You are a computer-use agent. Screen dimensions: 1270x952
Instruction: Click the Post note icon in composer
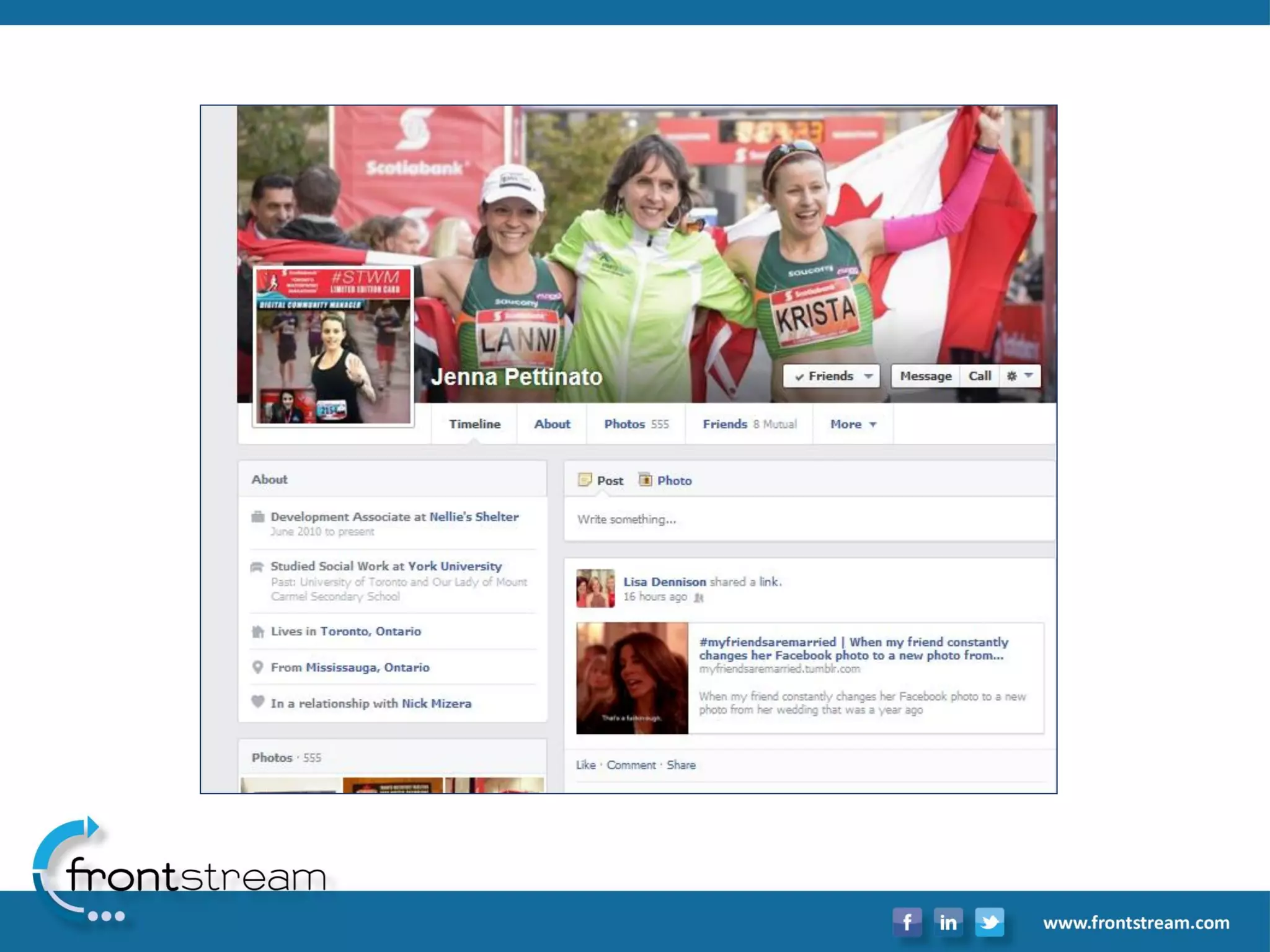(x=584, y=480)
